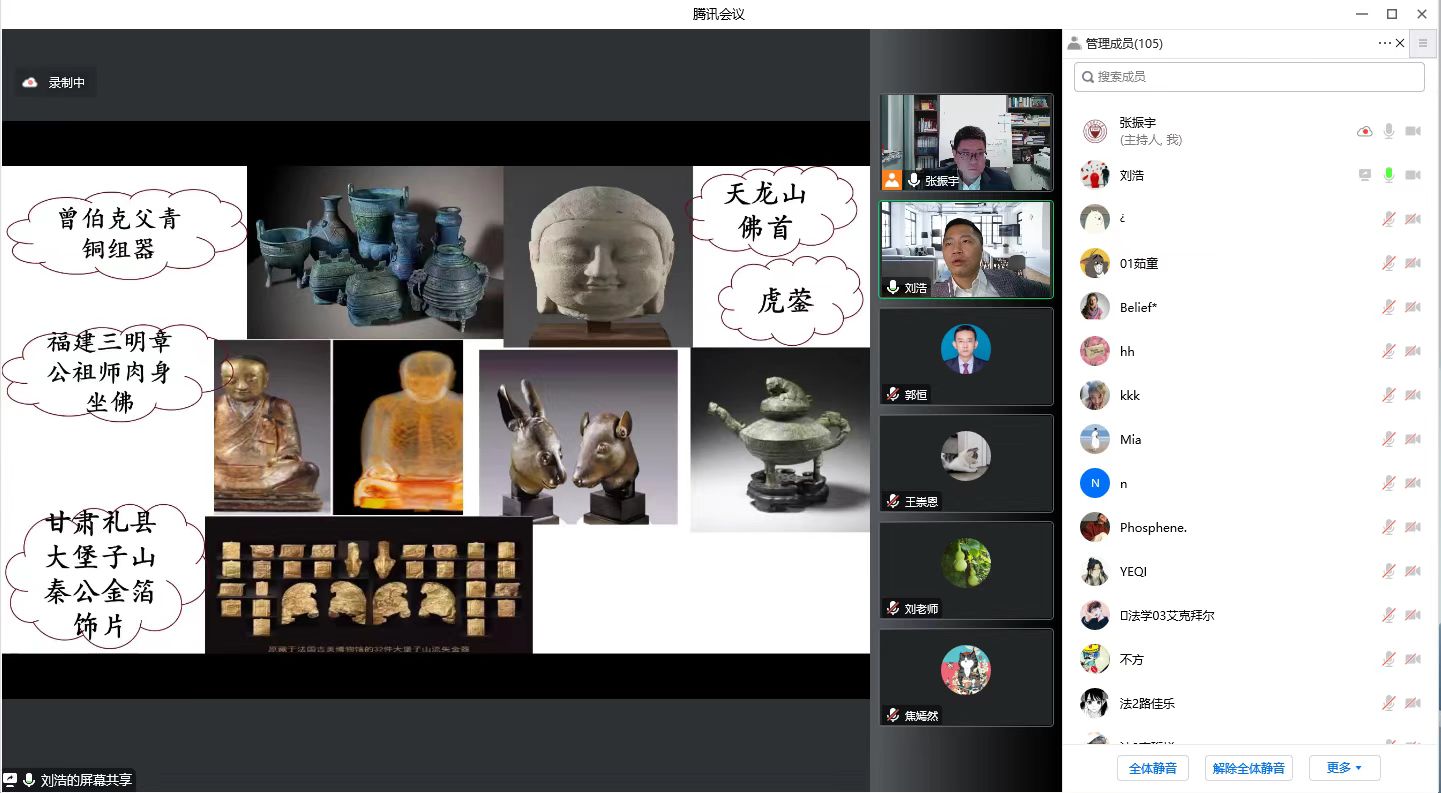Image resolution: width=1441 pixels, height=793 pixels.
Task: Click the screen share icon beside 刘浩
Action: [x=1364, y=175]
